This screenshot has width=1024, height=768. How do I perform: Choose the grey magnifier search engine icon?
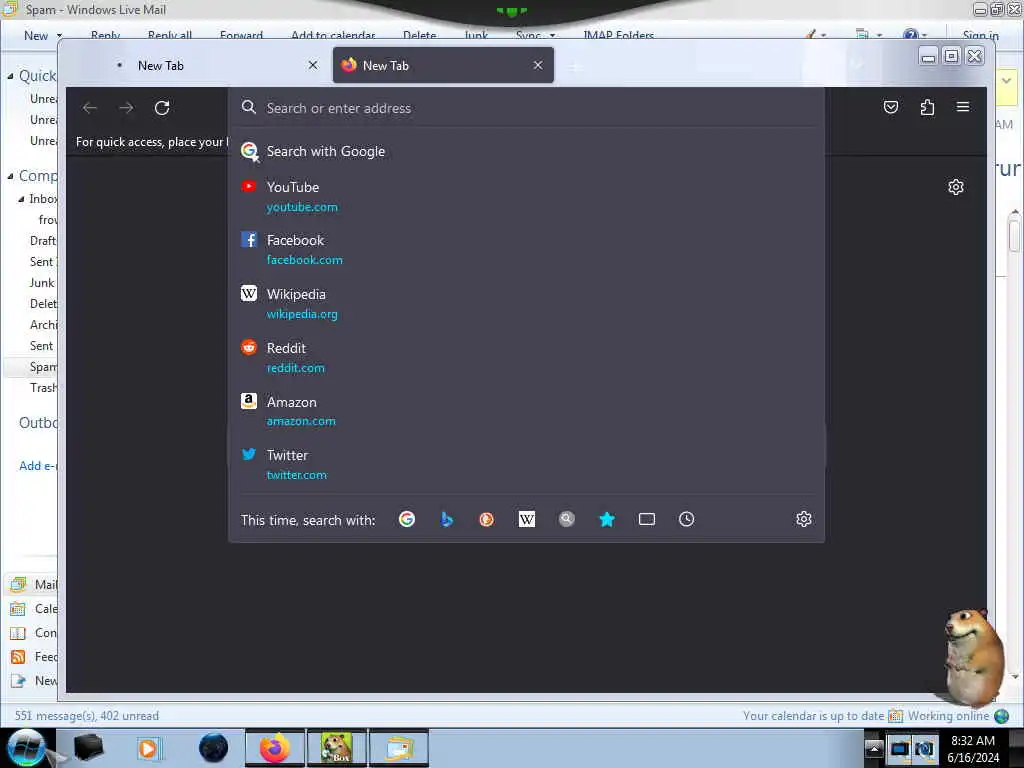566,519
